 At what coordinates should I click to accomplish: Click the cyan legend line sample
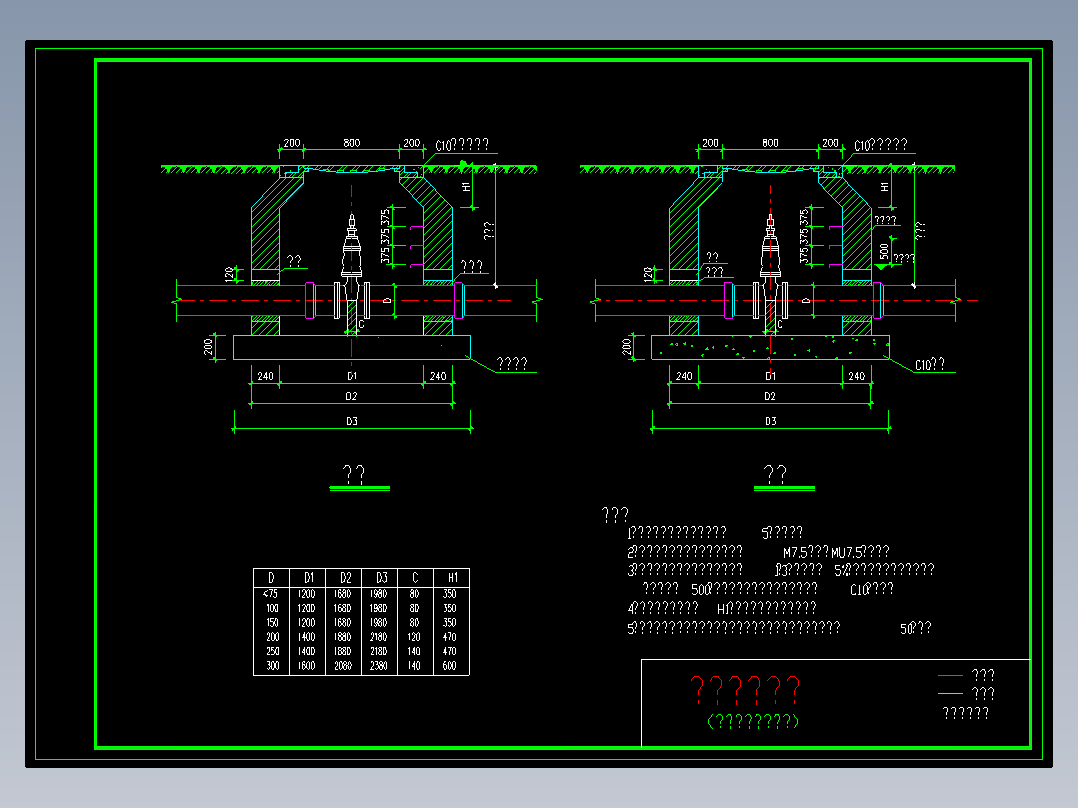(x=949, y=693)
